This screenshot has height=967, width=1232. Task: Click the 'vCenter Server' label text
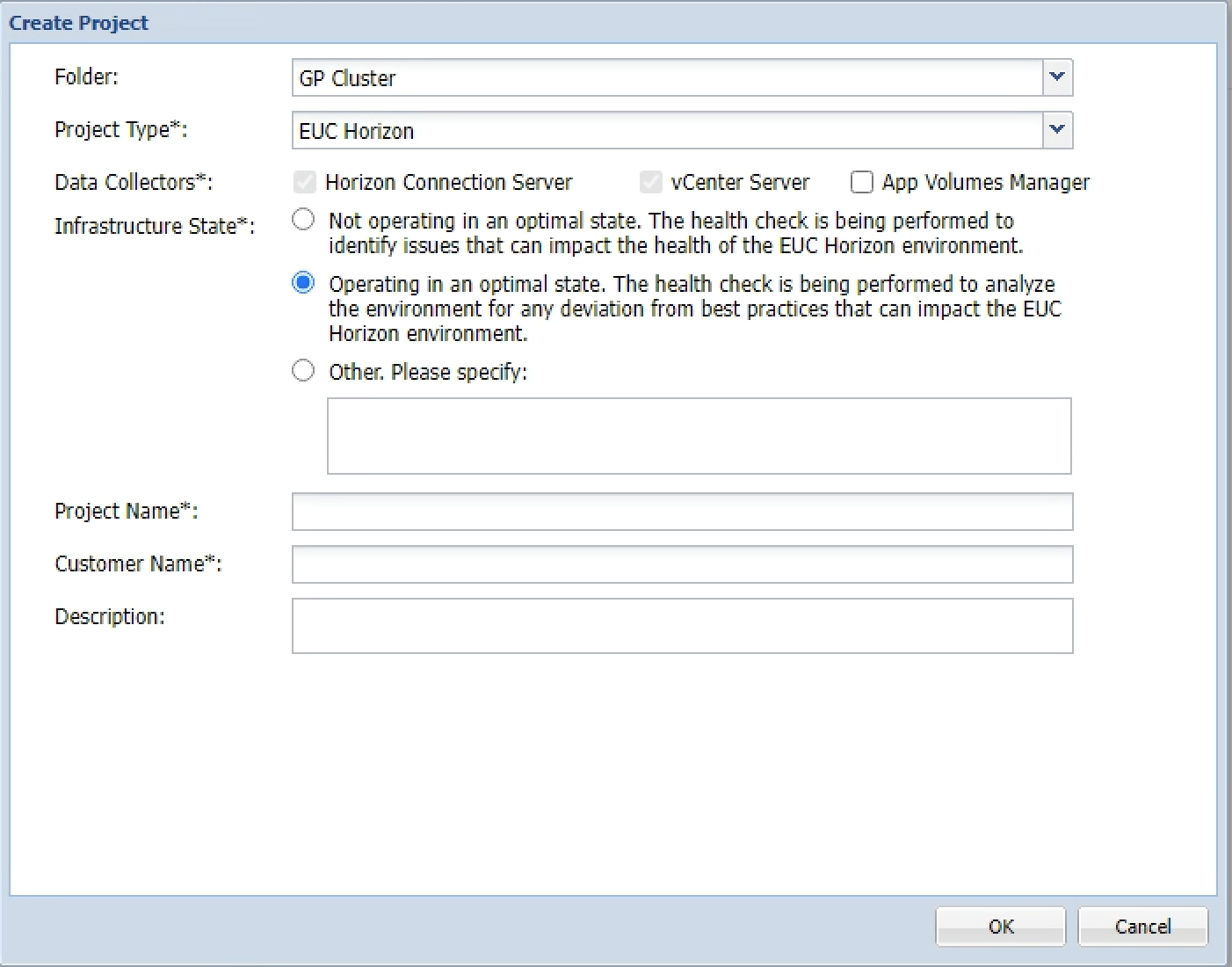(740, 182)
